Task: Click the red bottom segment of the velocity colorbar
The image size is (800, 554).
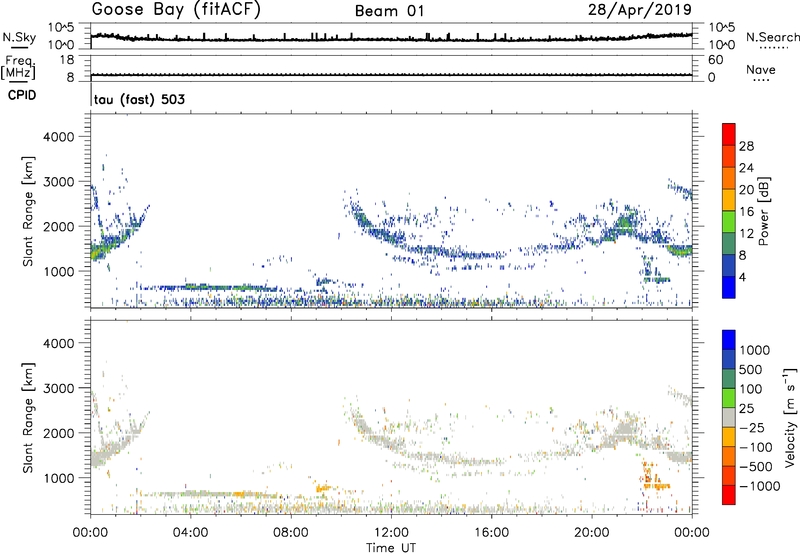Action: click(x=729, y=495)
